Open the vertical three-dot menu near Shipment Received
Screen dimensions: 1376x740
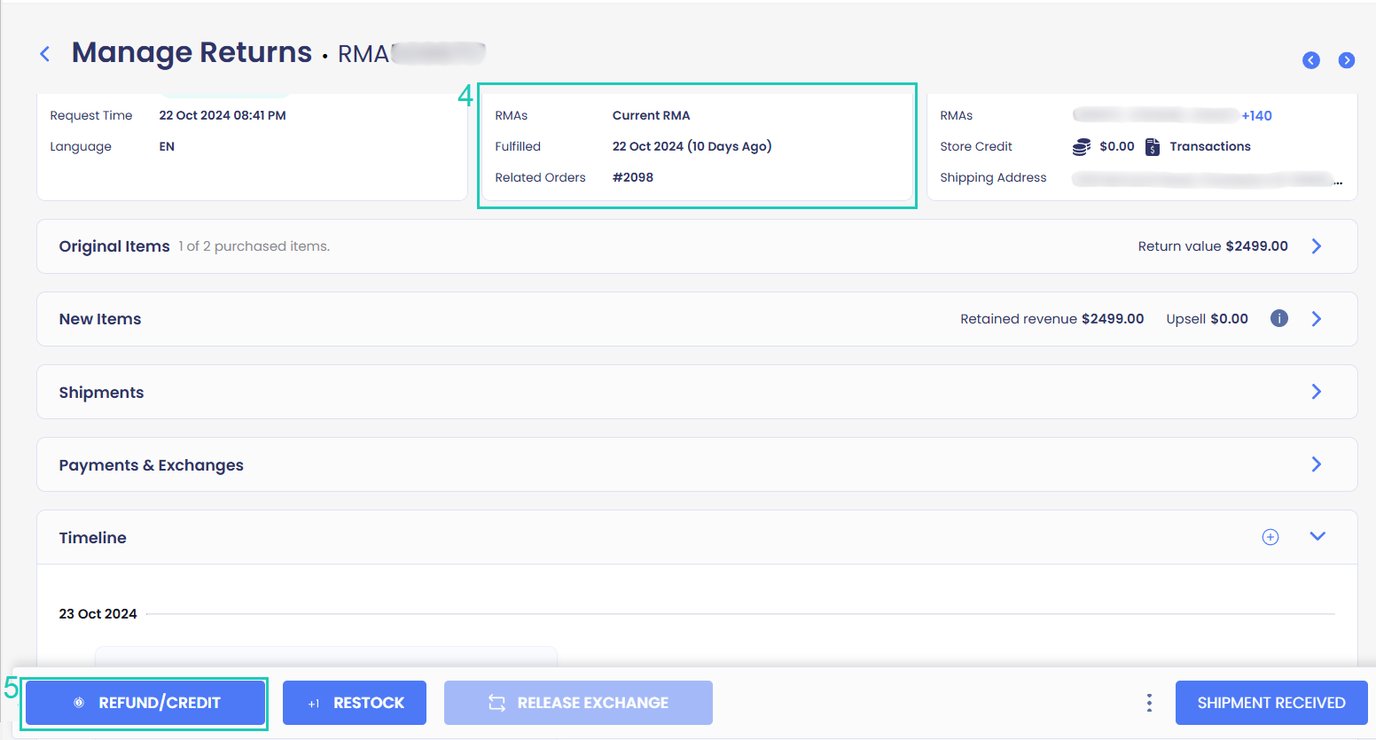1148,702
